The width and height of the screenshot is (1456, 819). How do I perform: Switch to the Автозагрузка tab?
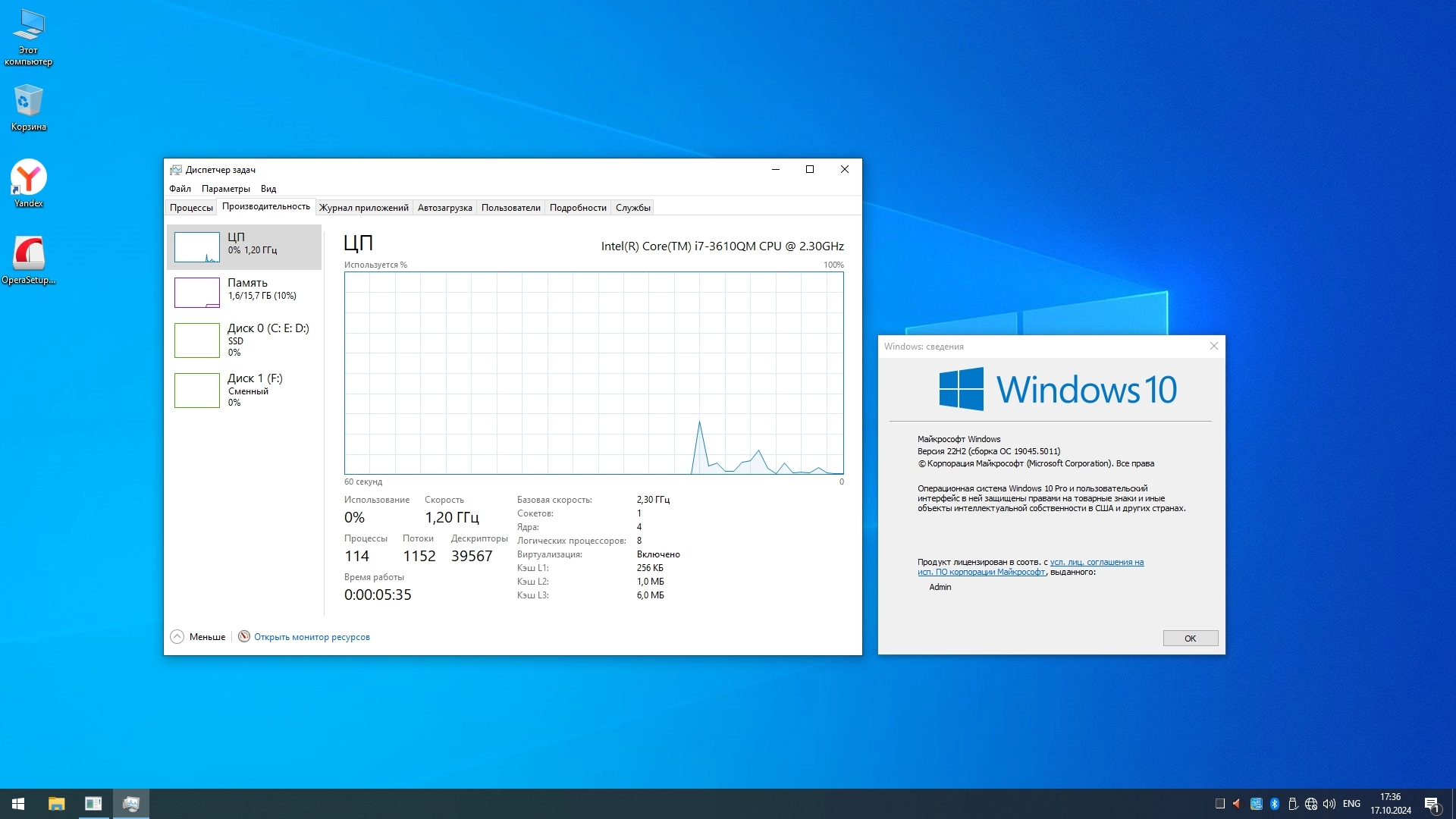tap(444, 208)
